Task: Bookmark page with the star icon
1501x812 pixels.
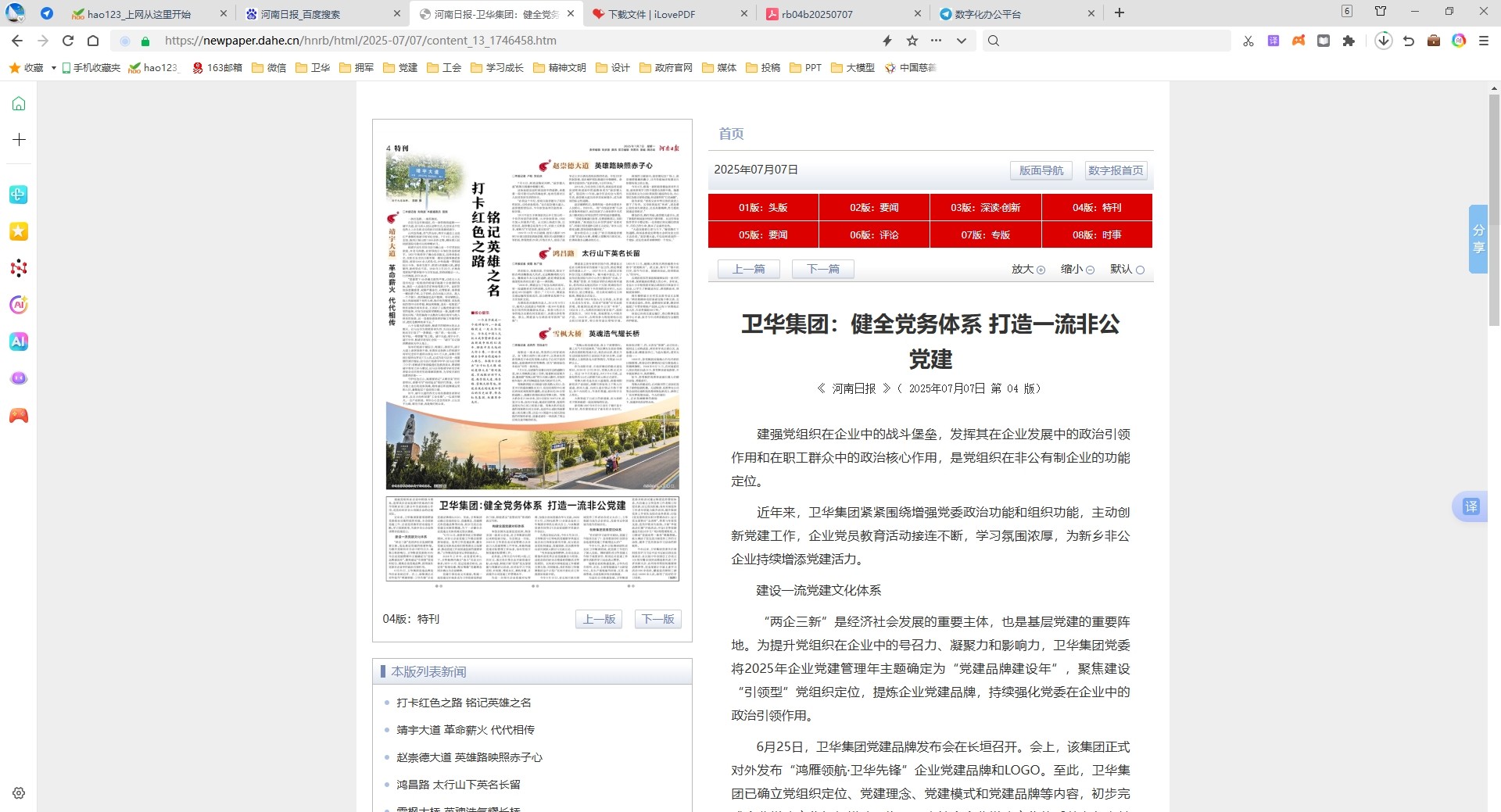Action: [912, 41]
